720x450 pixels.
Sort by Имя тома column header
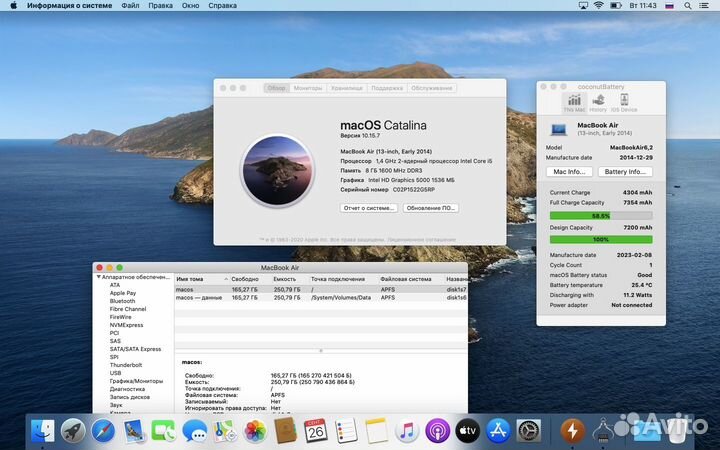202,279
